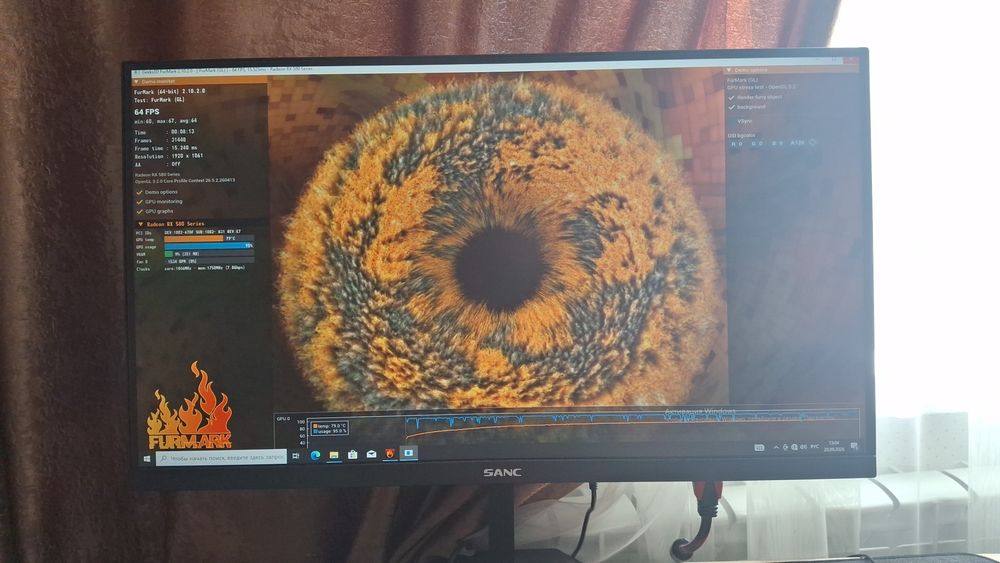Click the AA : Off line
1000x563 pixels.
coord(158,165)
